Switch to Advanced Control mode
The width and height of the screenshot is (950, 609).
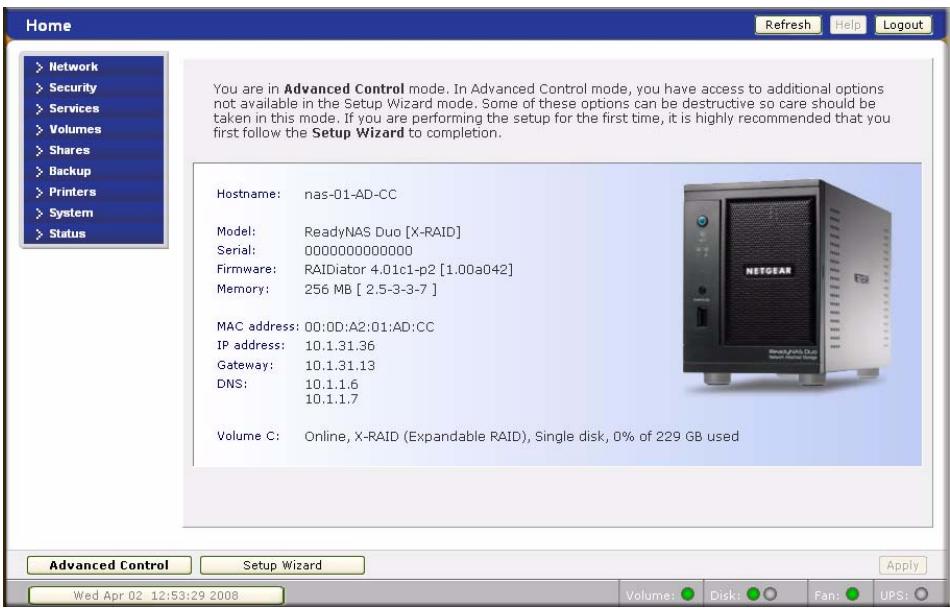pyautogui.click(x=109, y=565)
